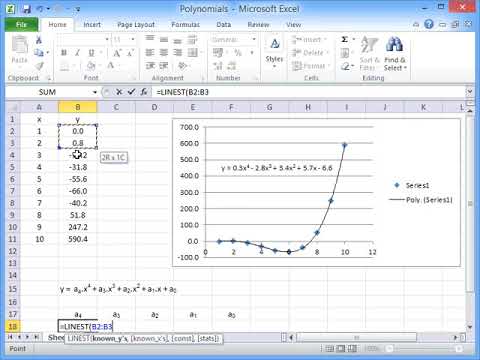Click the Borders icon in Font group
Viewport: 480px width, 360px height.
click(x=65, y=66)
